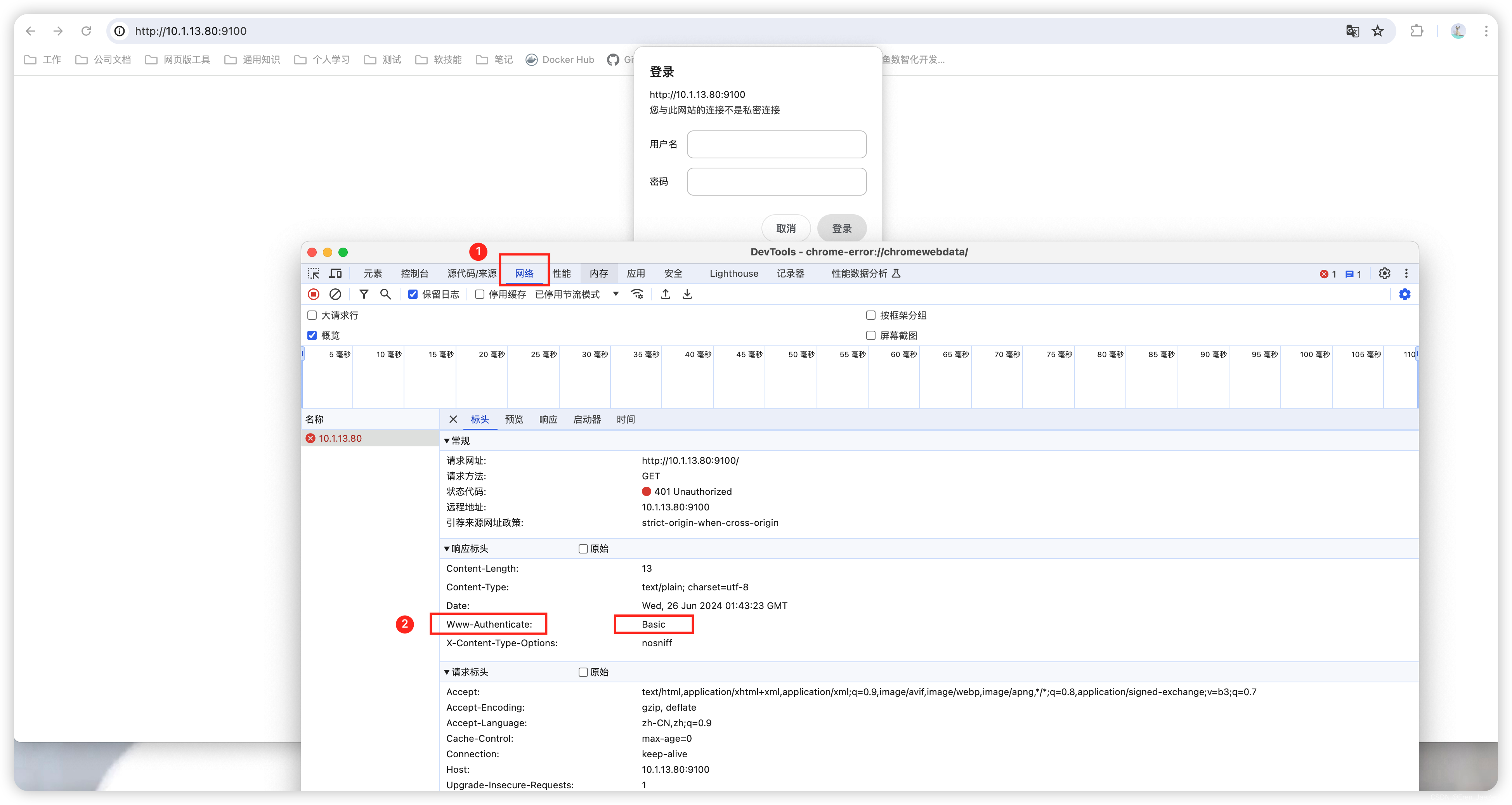Enable the 停用缓存 checkbox
This screenshot has height=805, width=1512.
(480, 294)
